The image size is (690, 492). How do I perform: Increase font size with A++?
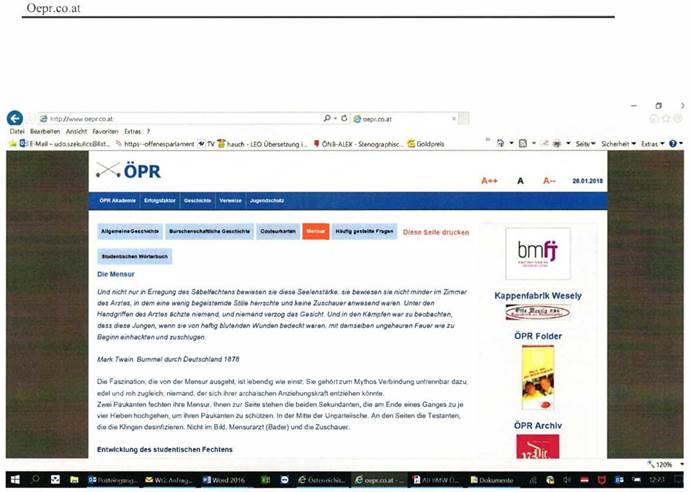489,181
